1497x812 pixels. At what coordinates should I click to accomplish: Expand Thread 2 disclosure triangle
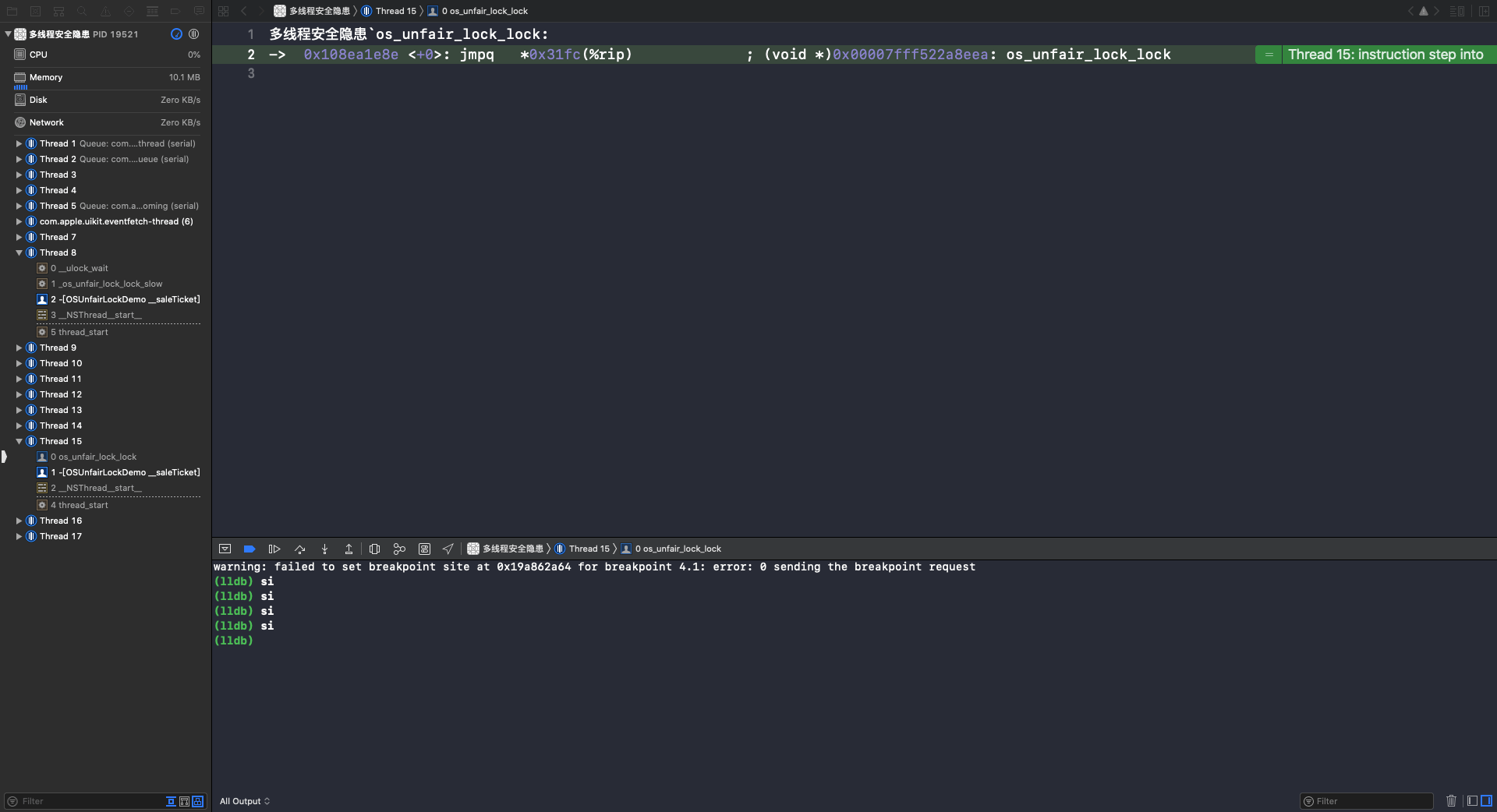pyautogui.click(x=19, y=159)
